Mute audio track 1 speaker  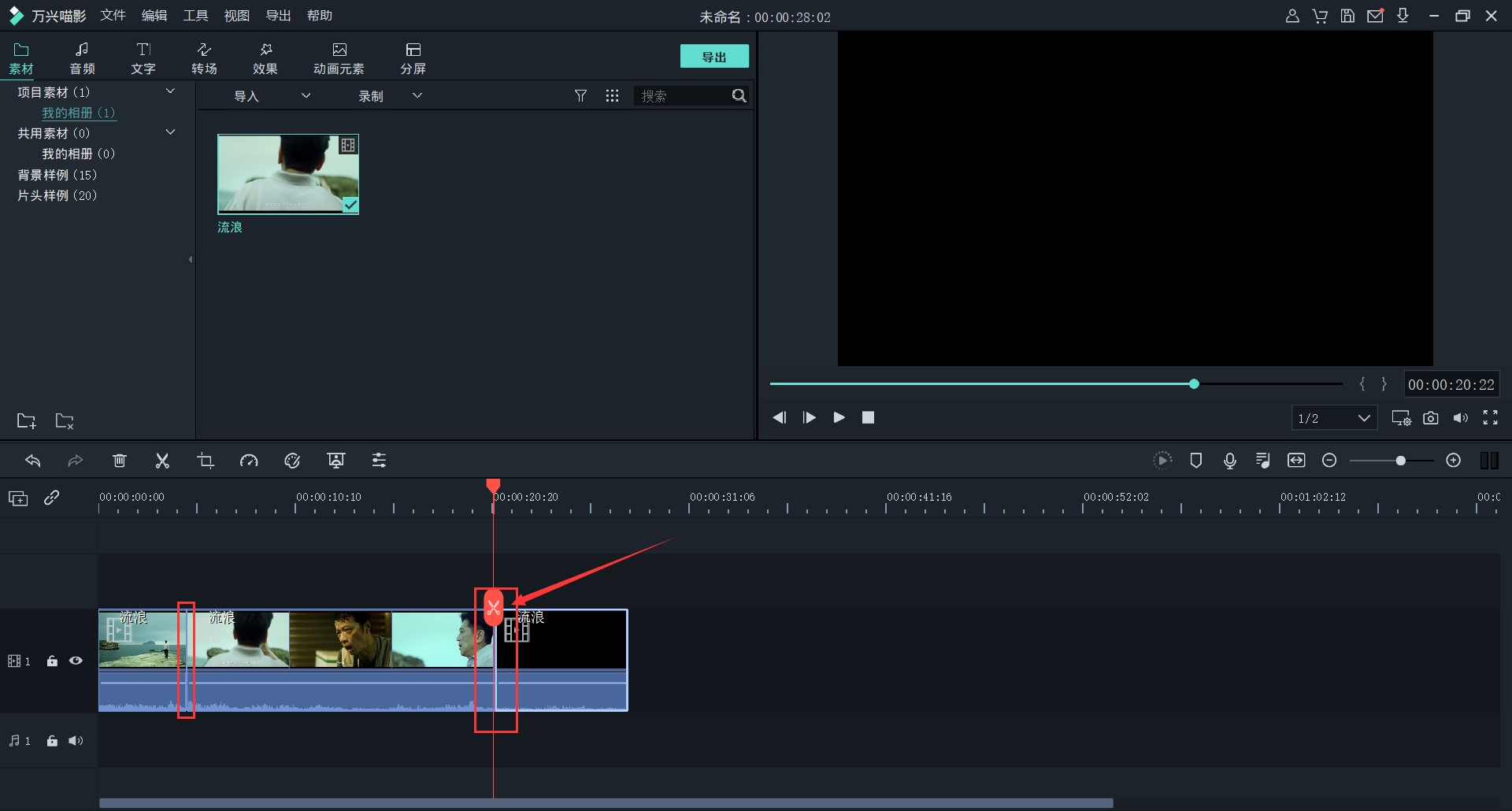click(76, 741)
